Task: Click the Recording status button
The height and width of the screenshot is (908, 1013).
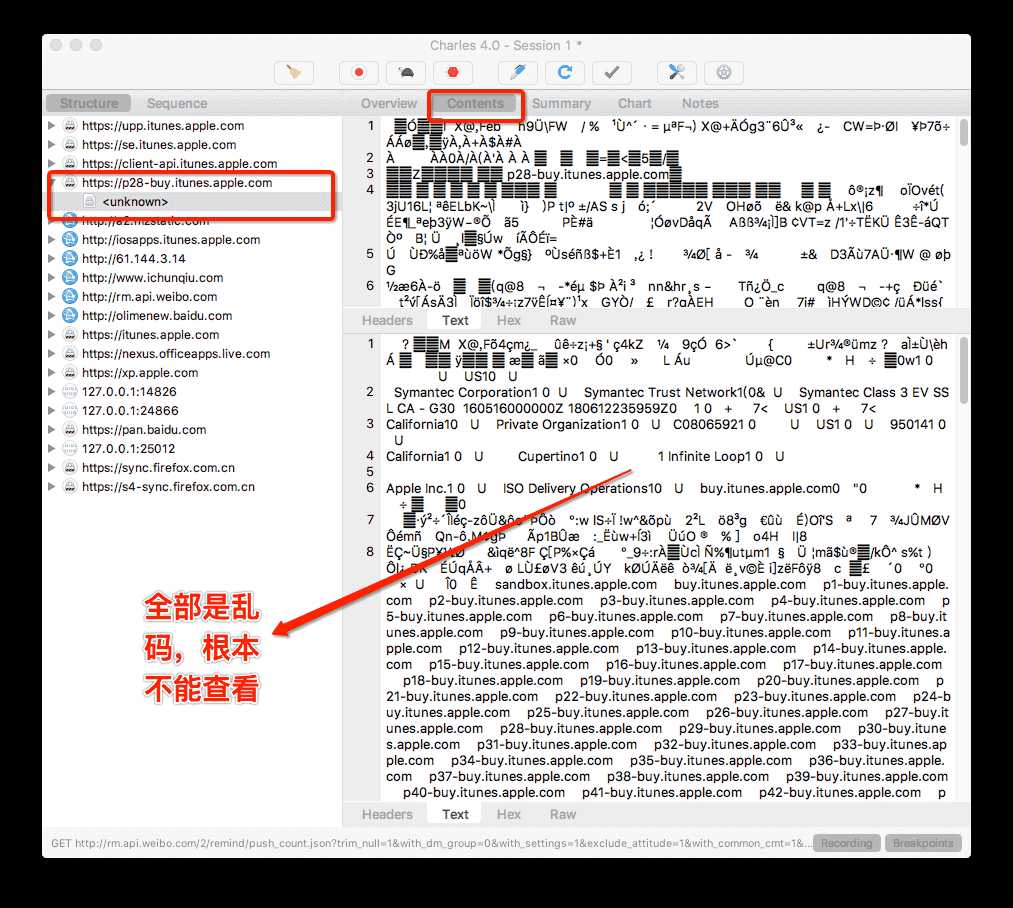Action: 846,843
